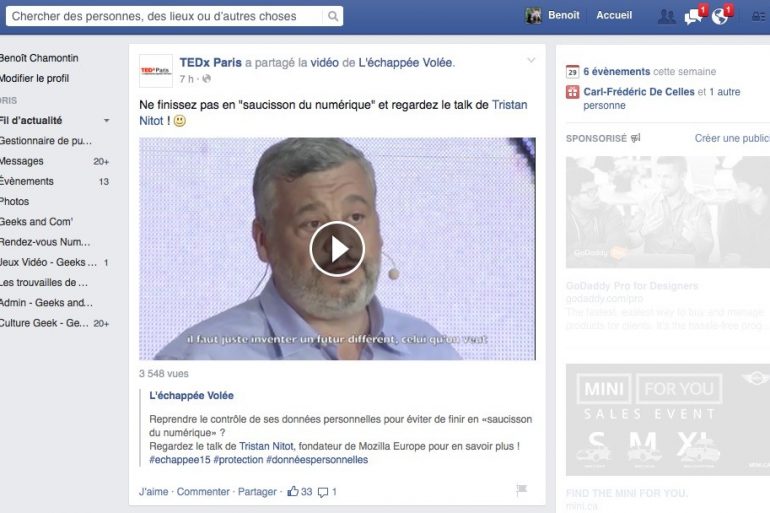The height and width of the screenshot is (513, 770).
Task: Select Messages in the left sidebar
Action: [x=22, y=161]
